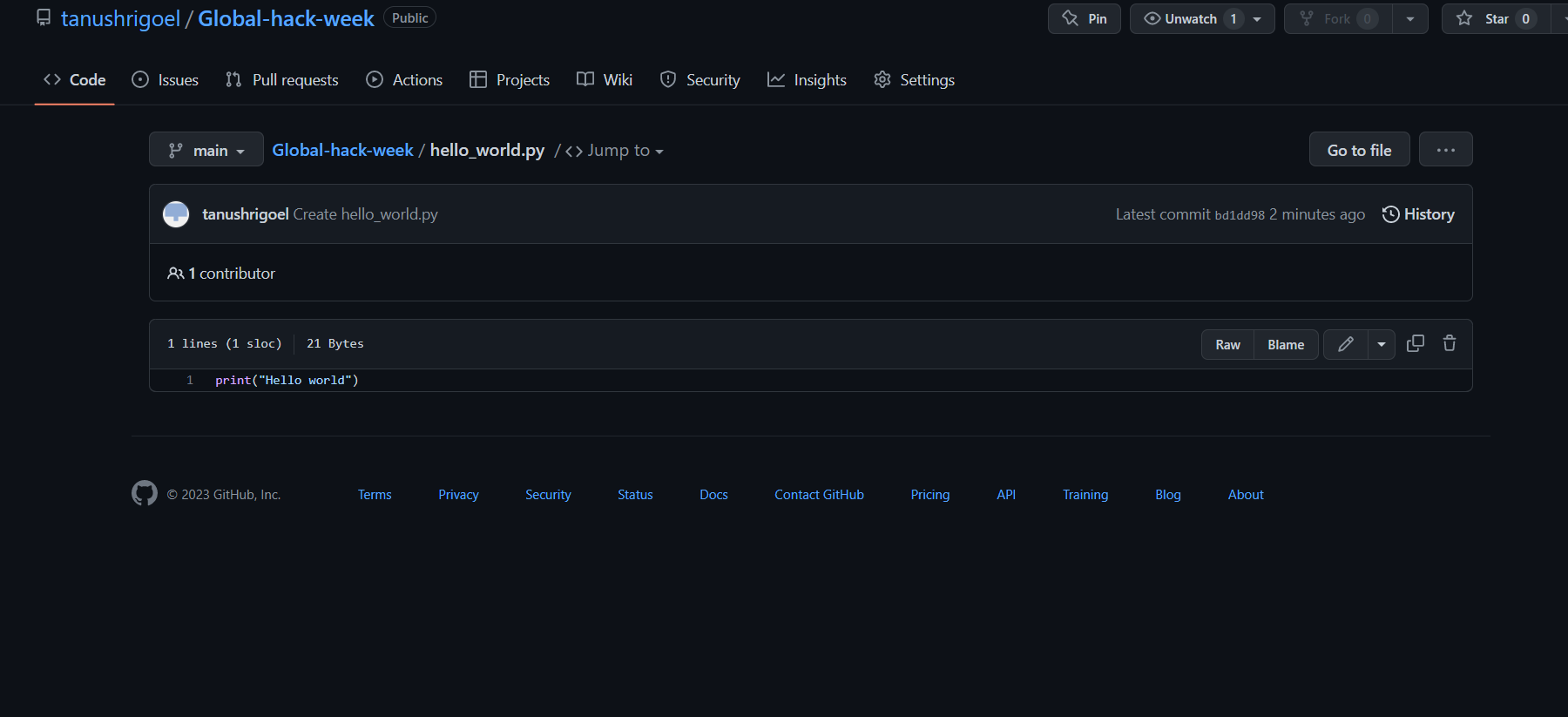
Task: Open edit options dropdown beside pencil
Action: (x=1382, y=344)
